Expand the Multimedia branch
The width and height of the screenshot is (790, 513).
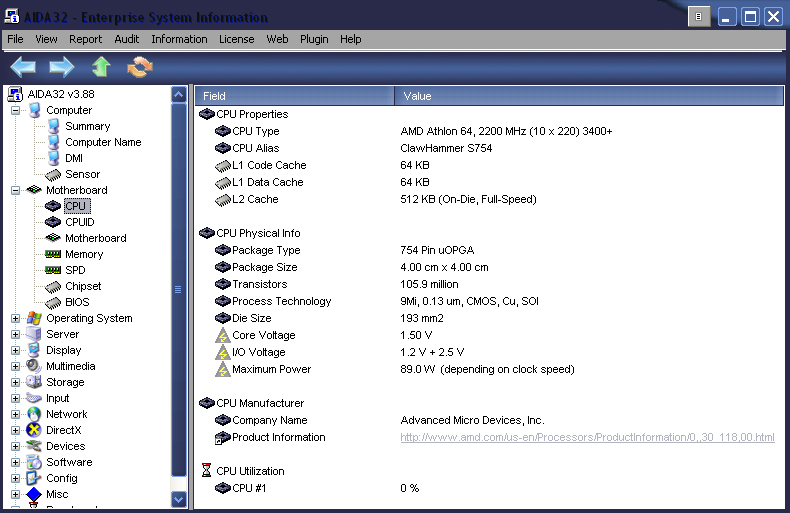pyautogui.click(x=16, y=366)
